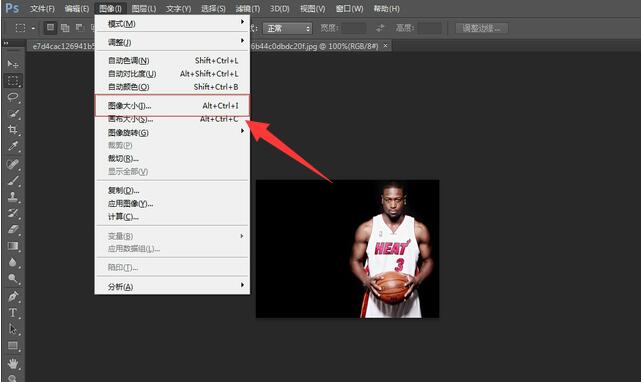Open the 3D(D) menu
The height and width of the screenshot is (382, 641).
280,9
